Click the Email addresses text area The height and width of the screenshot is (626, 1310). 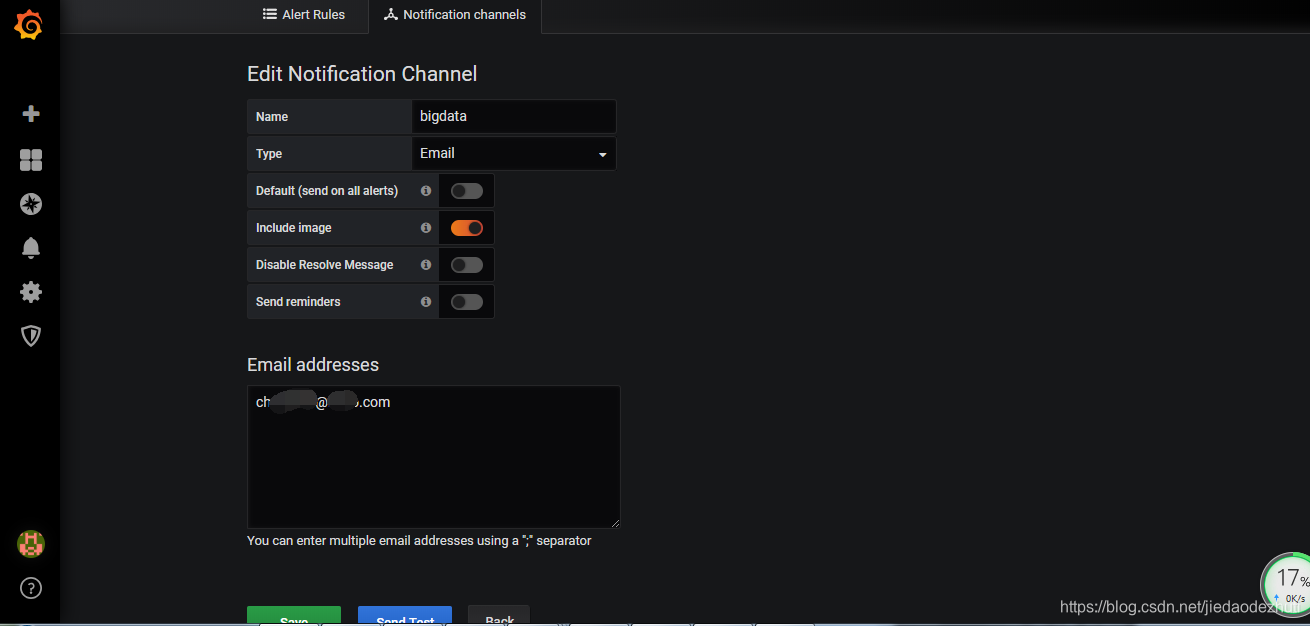point(434,457)
